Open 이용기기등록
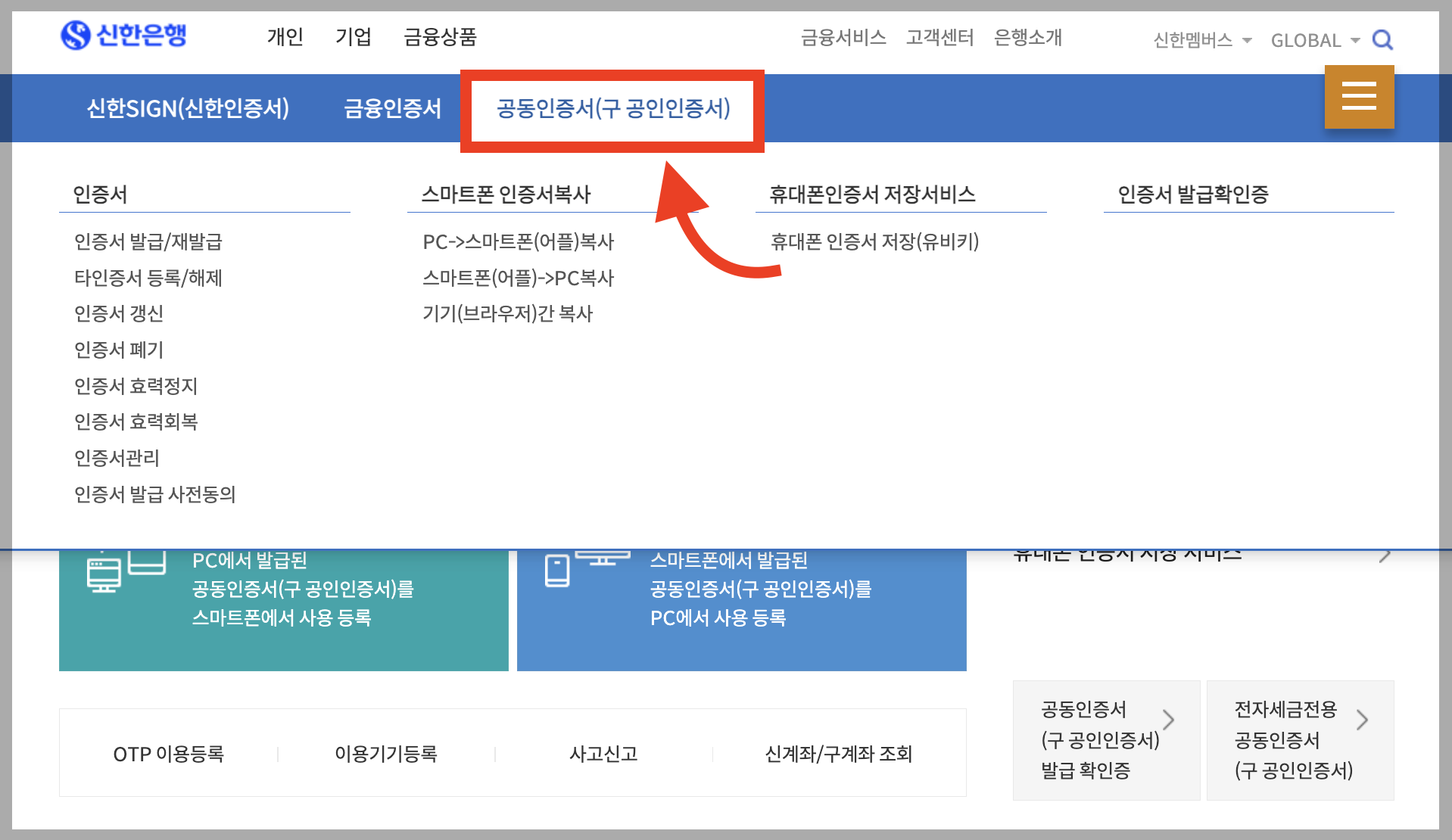This screenshot has width=1452, height=840. pyautogui.click(x=386, y=754)
